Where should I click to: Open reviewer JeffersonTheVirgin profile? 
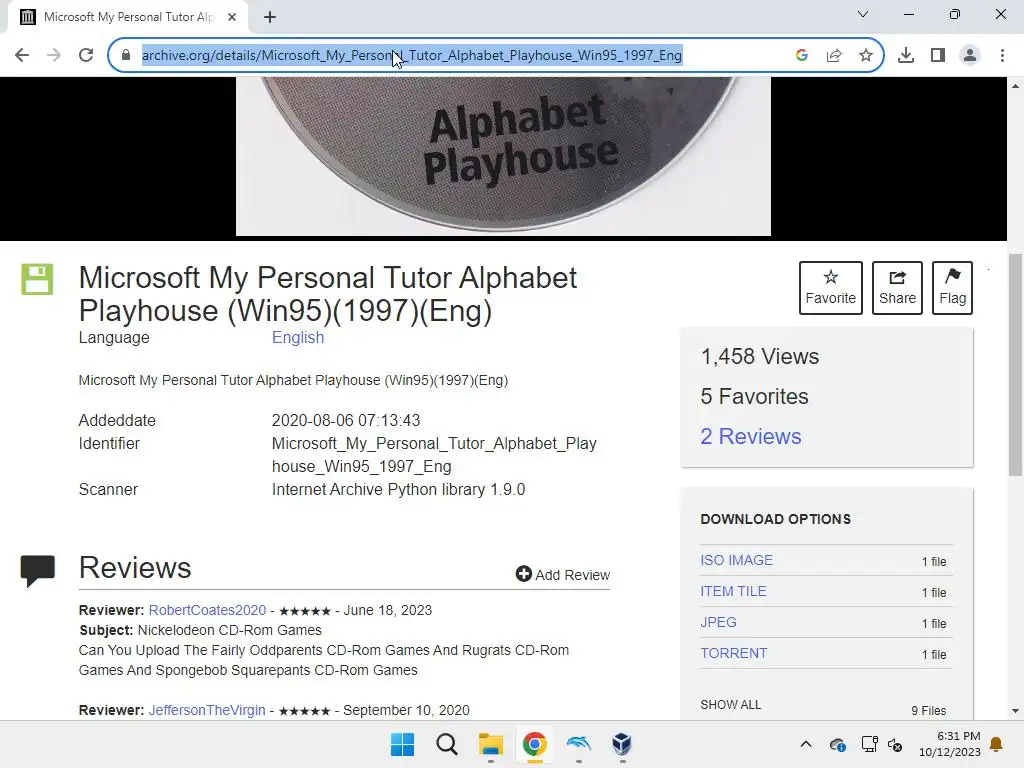pos(206,710)
